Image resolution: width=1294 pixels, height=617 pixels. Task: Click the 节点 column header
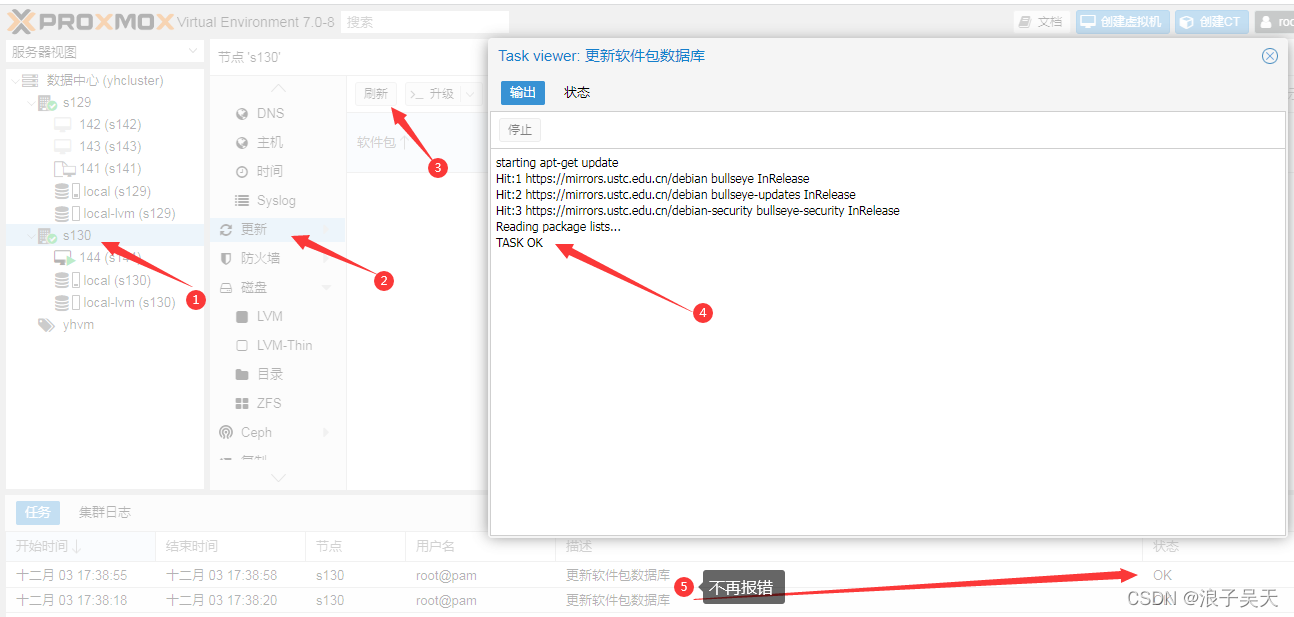pyautogui.click(x=355, y=546)
